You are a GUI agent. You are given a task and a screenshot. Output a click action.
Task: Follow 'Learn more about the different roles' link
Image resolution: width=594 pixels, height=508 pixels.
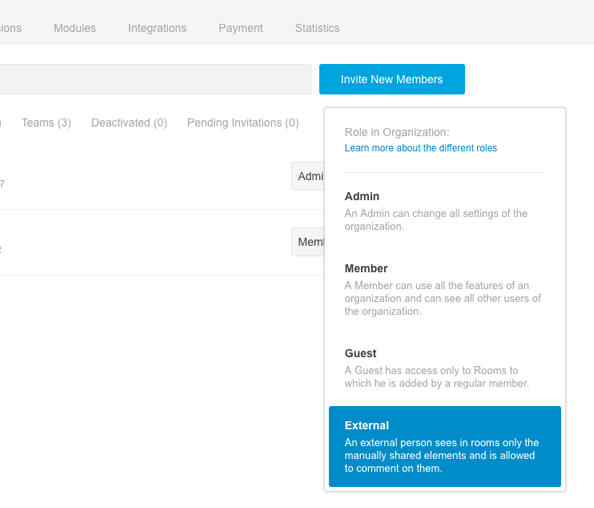point(420,148)
